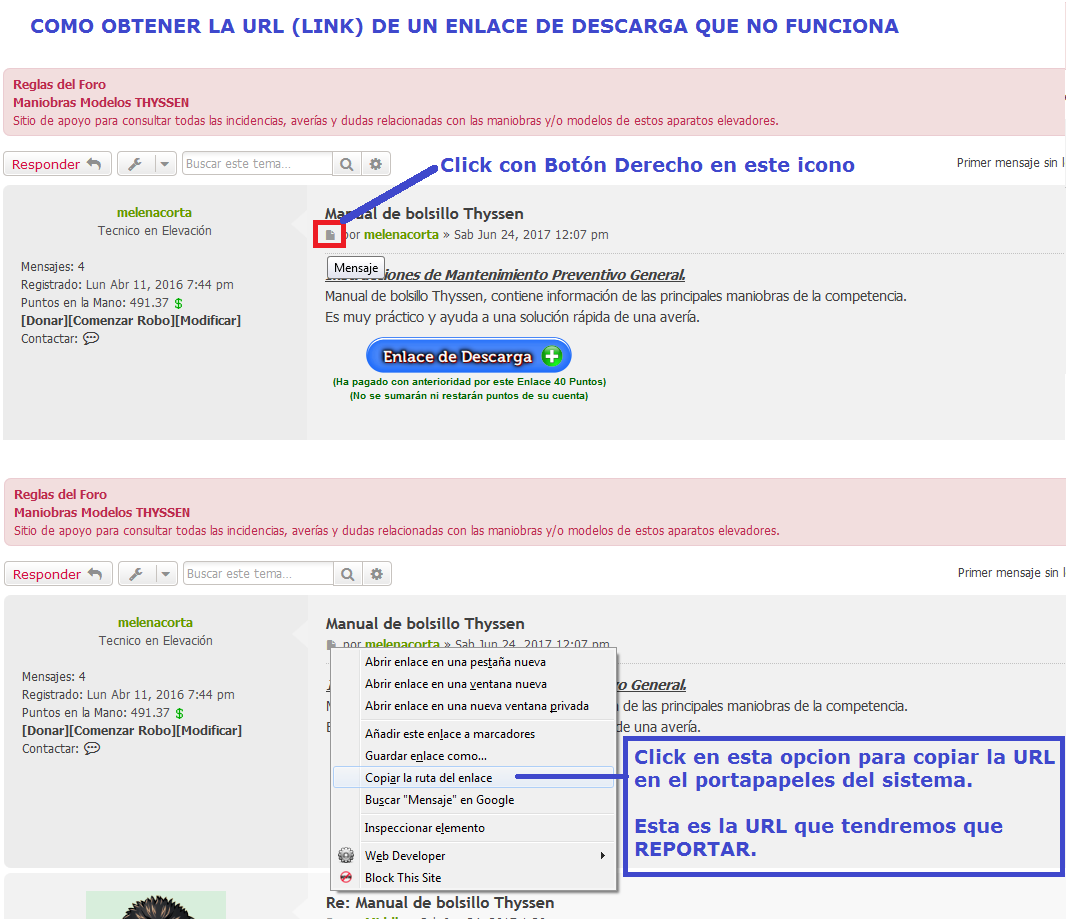The height and width of the screenshot is (919, 1066).
Task: Open the 'Web Developer' submenu entry
Action: pyautogui.click(x=473, y=856)
